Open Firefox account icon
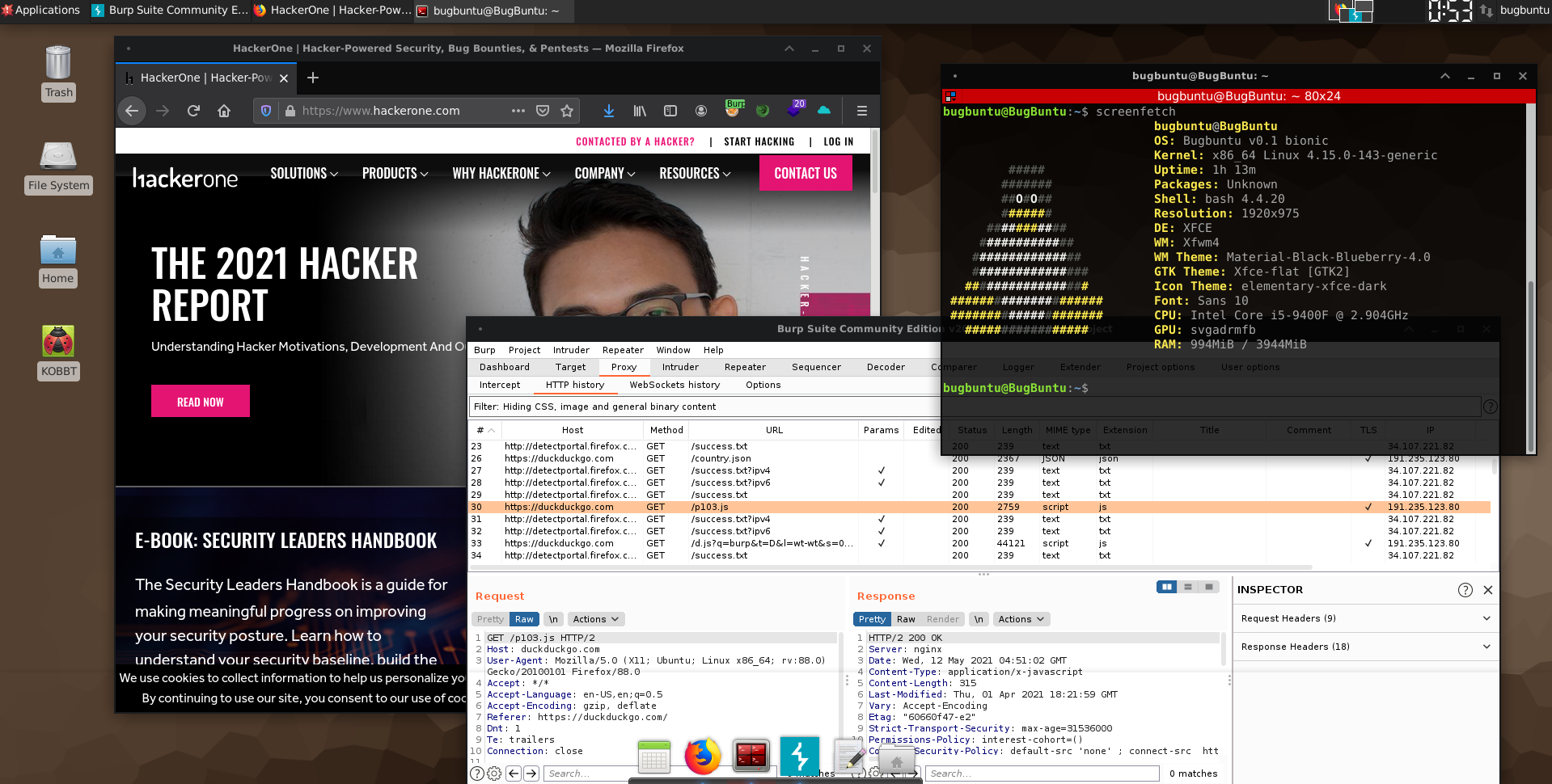1552x784 pixels. 701,111
